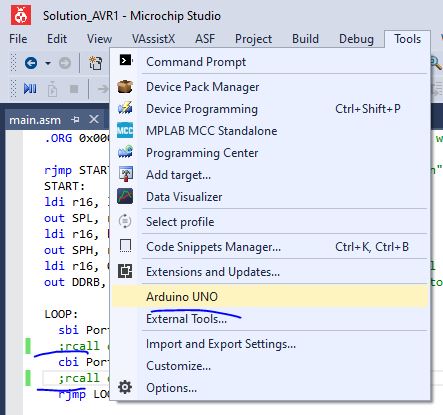Click the Stop Debugging square icon
The height and width of the screenshot is (415, 443).
click(x=74, y=89)
